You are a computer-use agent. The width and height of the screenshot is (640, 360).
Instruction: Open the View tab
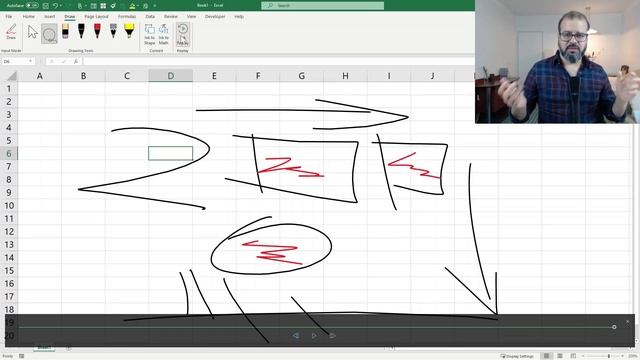tap(191, 16)
